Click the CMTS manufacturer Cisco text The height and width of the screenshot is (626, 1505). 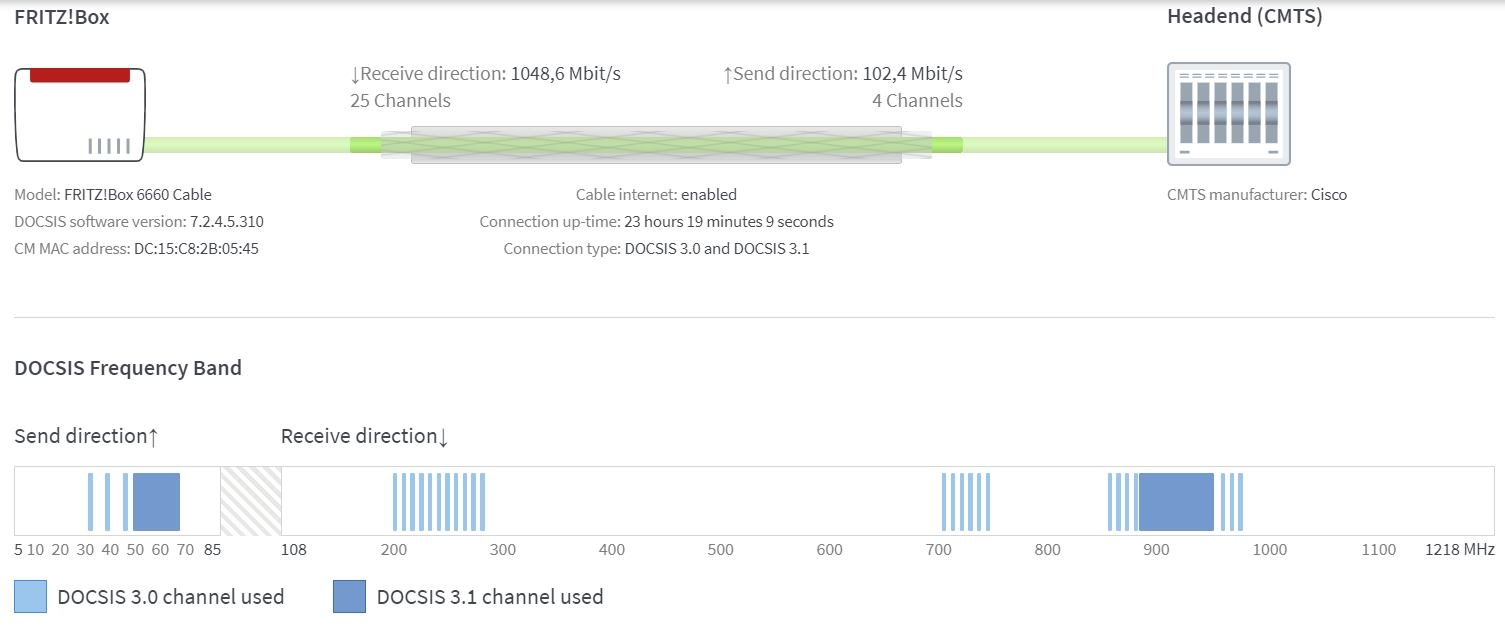(1329, 195)
